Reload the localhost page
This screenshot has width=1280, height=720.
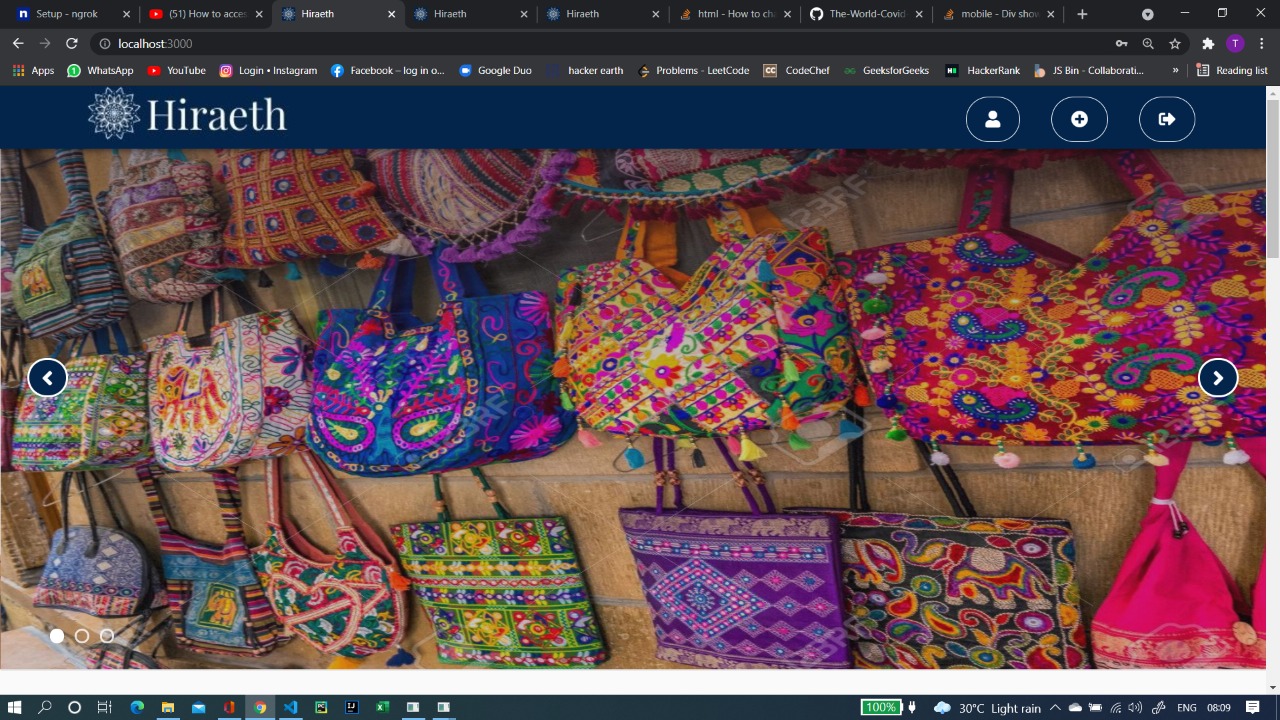[x=72, y=44]
